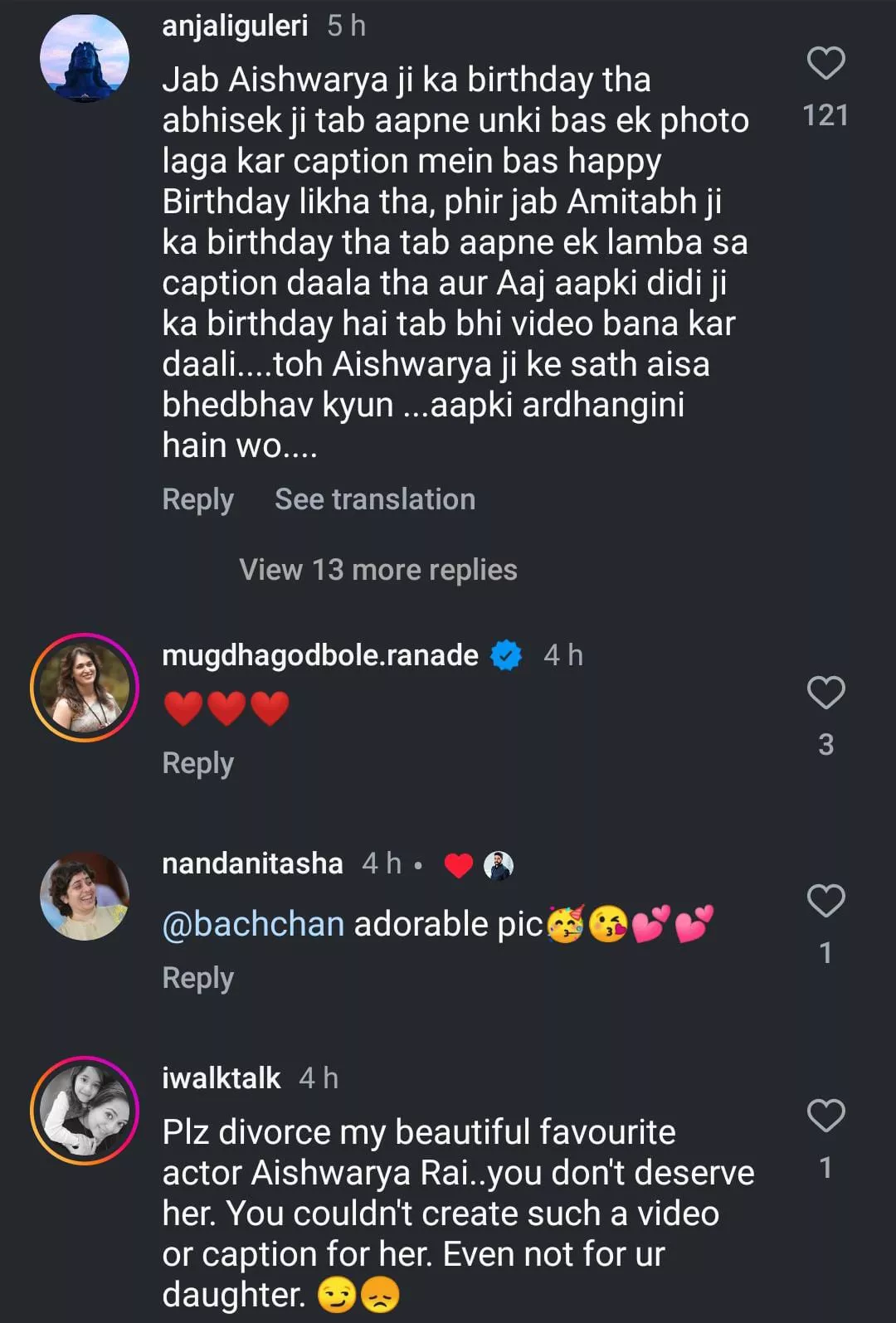Tap the verified badge next to mugdhagodbole.ranade
This screenshot has height=1323, width=896.
coord(506,655)
